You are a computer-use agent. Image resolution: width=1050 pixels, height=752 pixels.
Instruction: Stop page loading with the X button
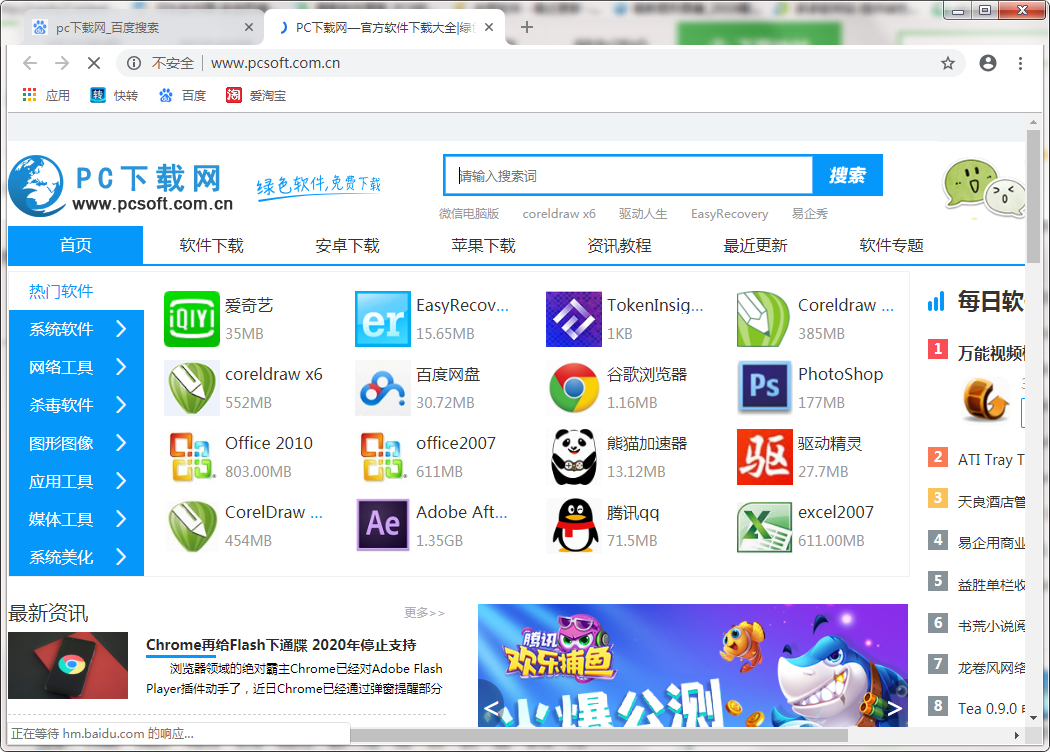coord(94,63)
